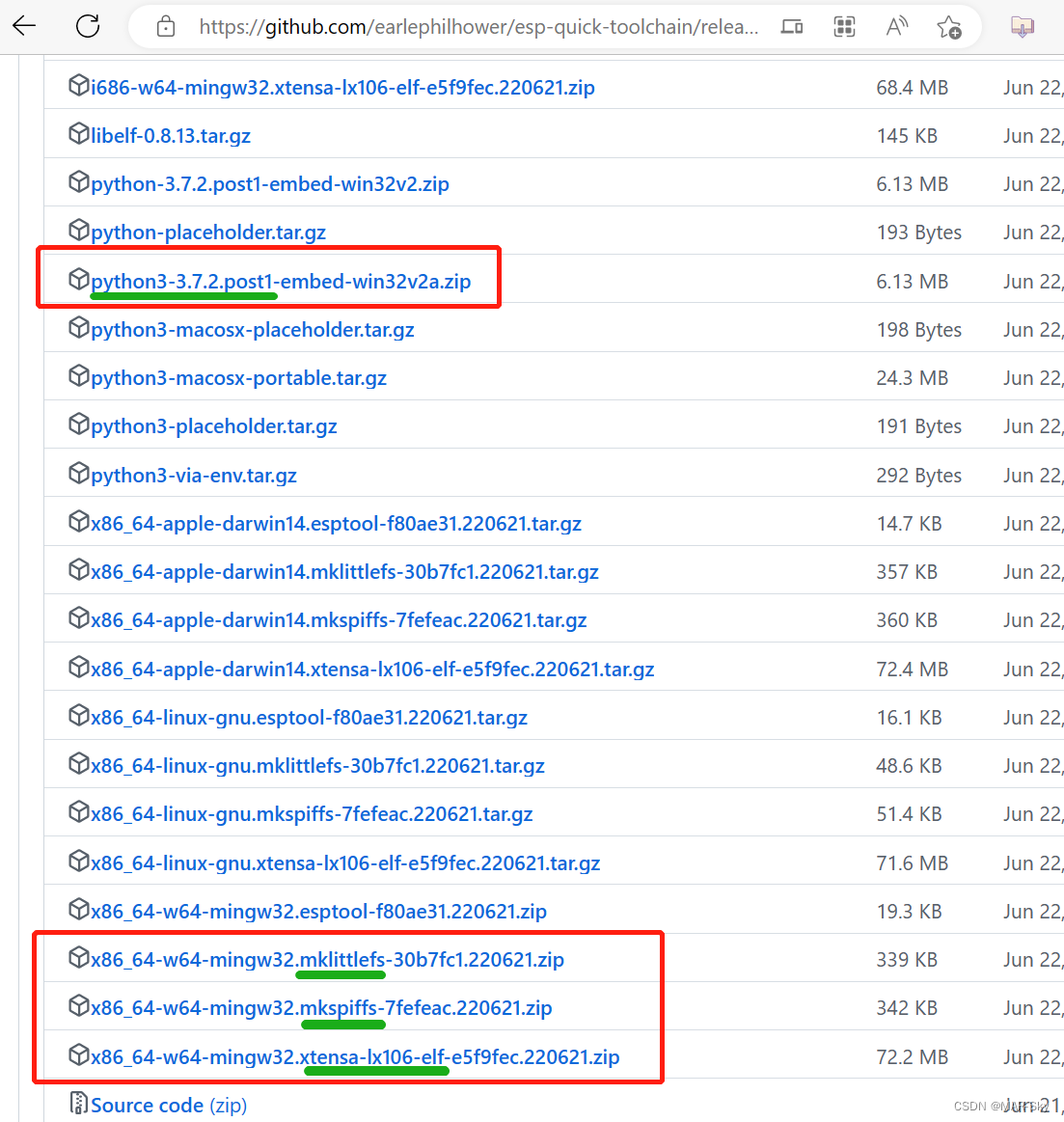
Task: Download x86_64-w64-mingw32.mklittlefs zip
Action: (327, 960)
